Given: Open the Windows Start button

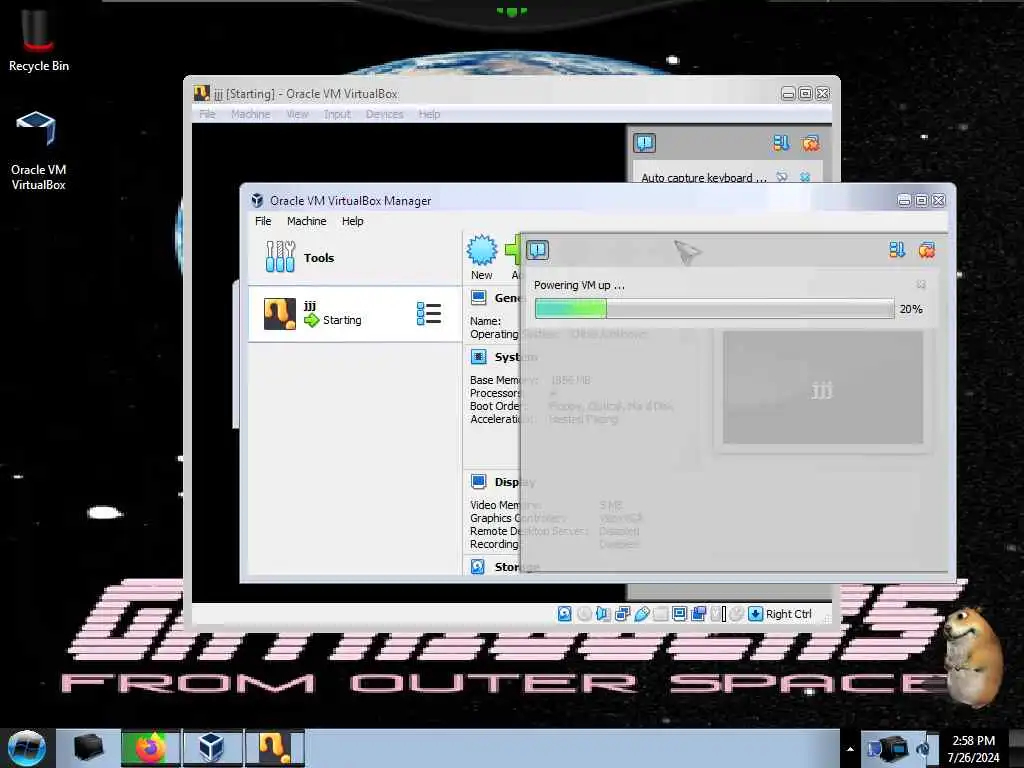Looking at the screenshot, I should 26,748.
